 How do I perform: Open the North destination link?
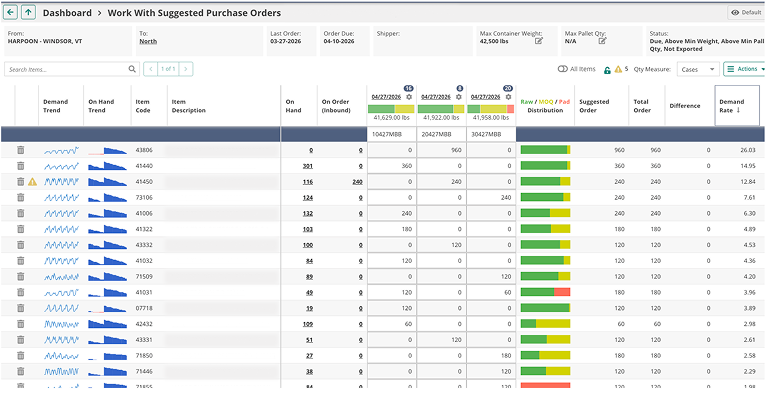(148, 42)
